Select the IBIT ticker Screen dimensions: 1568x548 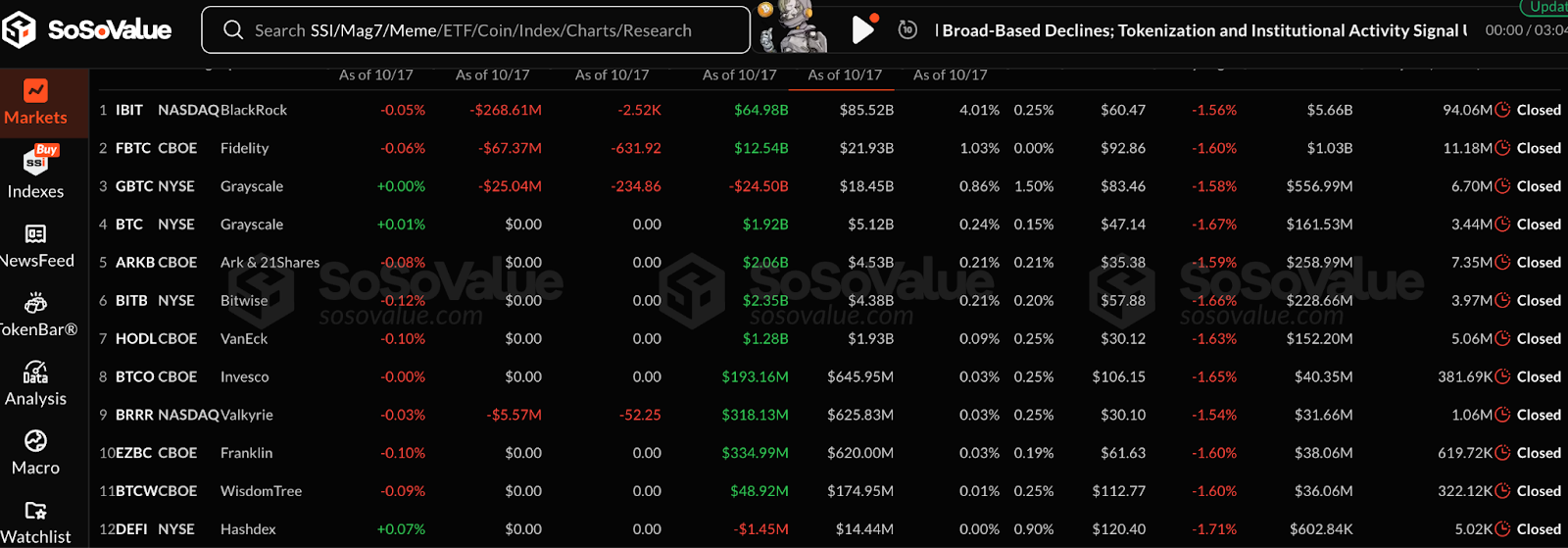coord(129,110)
